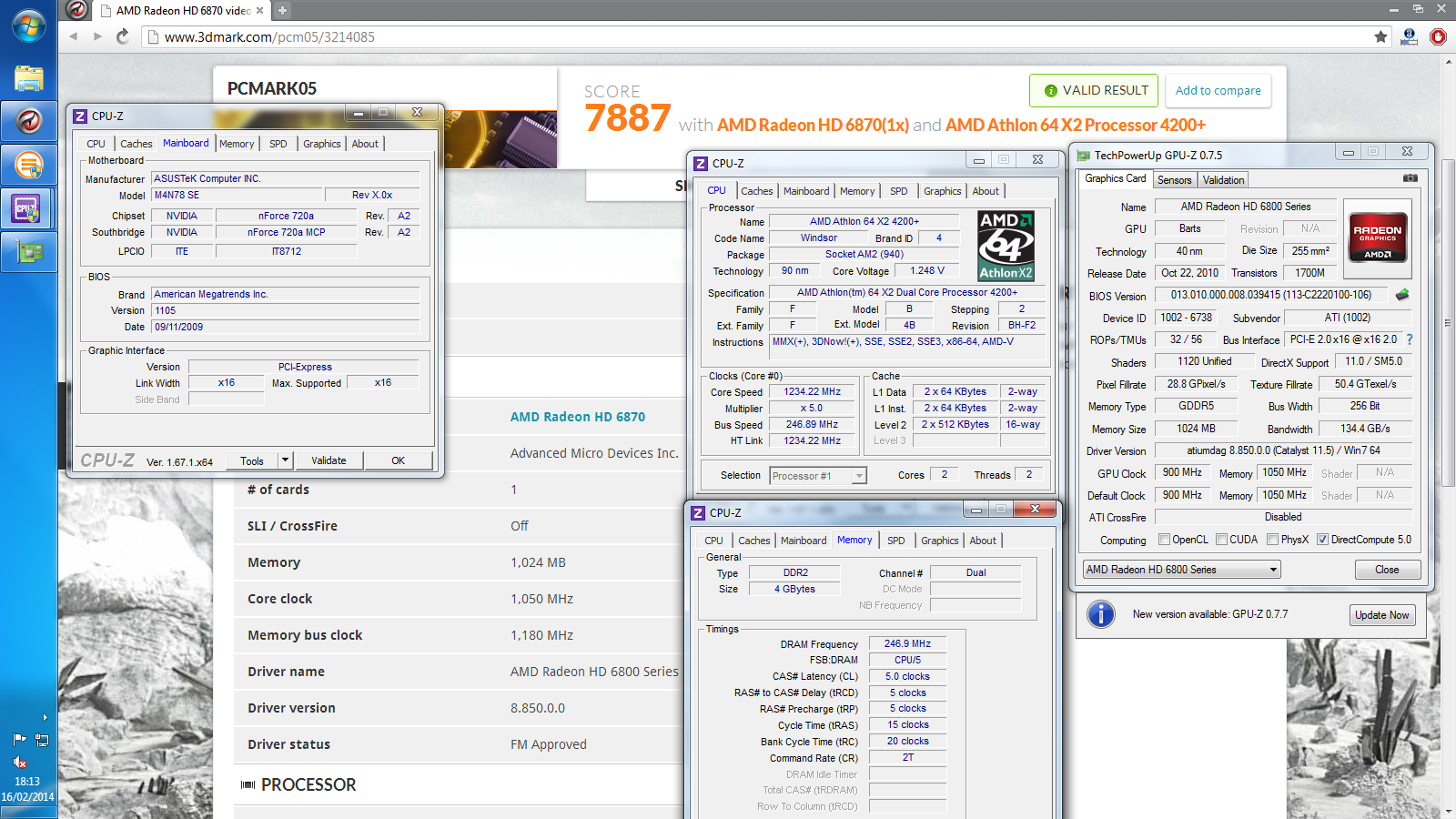Open SPD tab in Mainboard CPU-Z window
This screenshot has width=1456, height=819.
278,144
